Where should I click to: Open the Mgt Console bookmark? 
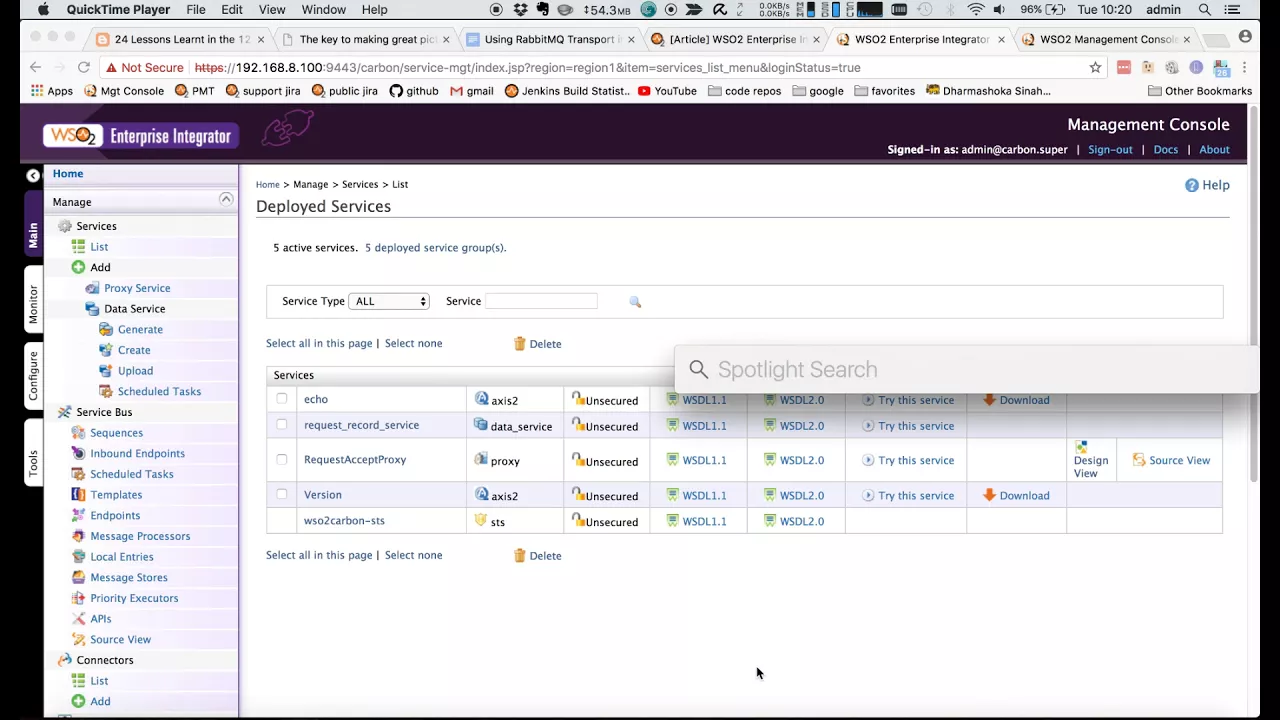(x=124, y=91)
